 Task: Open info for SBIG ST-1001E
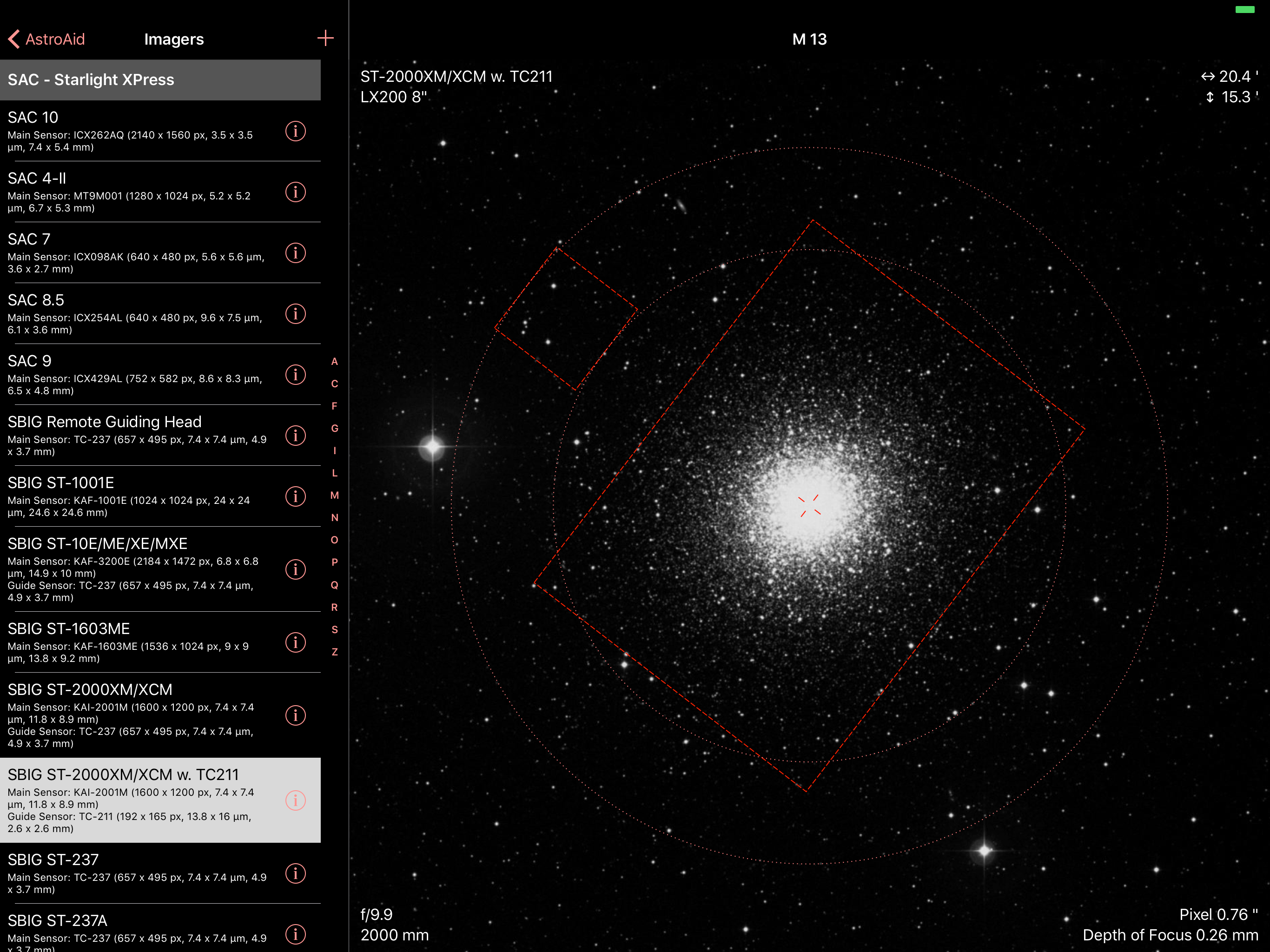point(295,496)
